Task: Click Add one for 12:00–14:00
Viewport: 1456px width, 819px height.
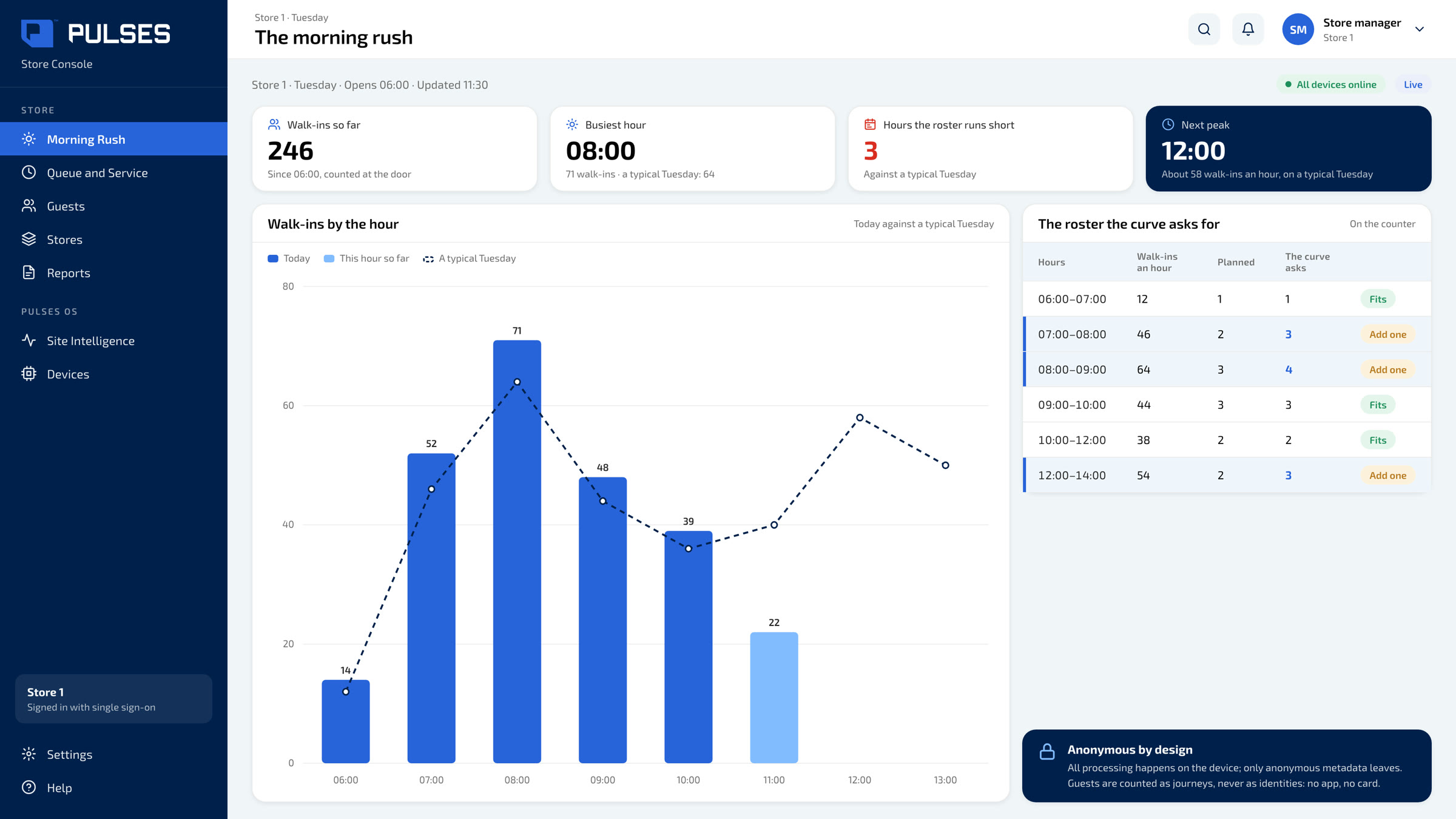Action: [x=1387, y=475]
